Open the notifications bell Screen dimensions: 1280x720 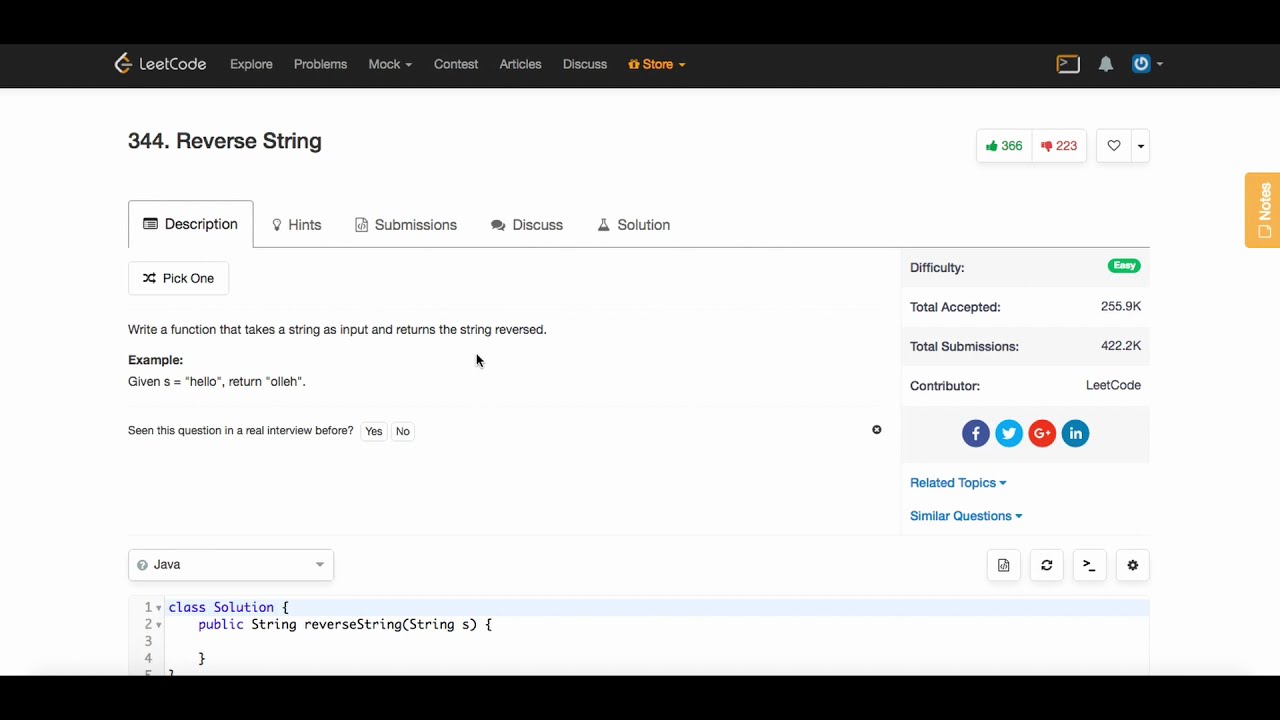point(1106,64)
